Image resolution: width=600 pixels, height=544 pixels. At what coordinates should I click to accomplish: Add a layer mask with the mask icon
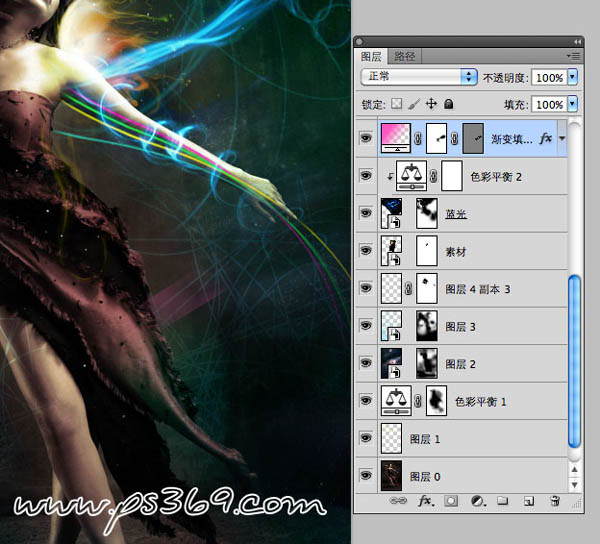pos(450,499)
